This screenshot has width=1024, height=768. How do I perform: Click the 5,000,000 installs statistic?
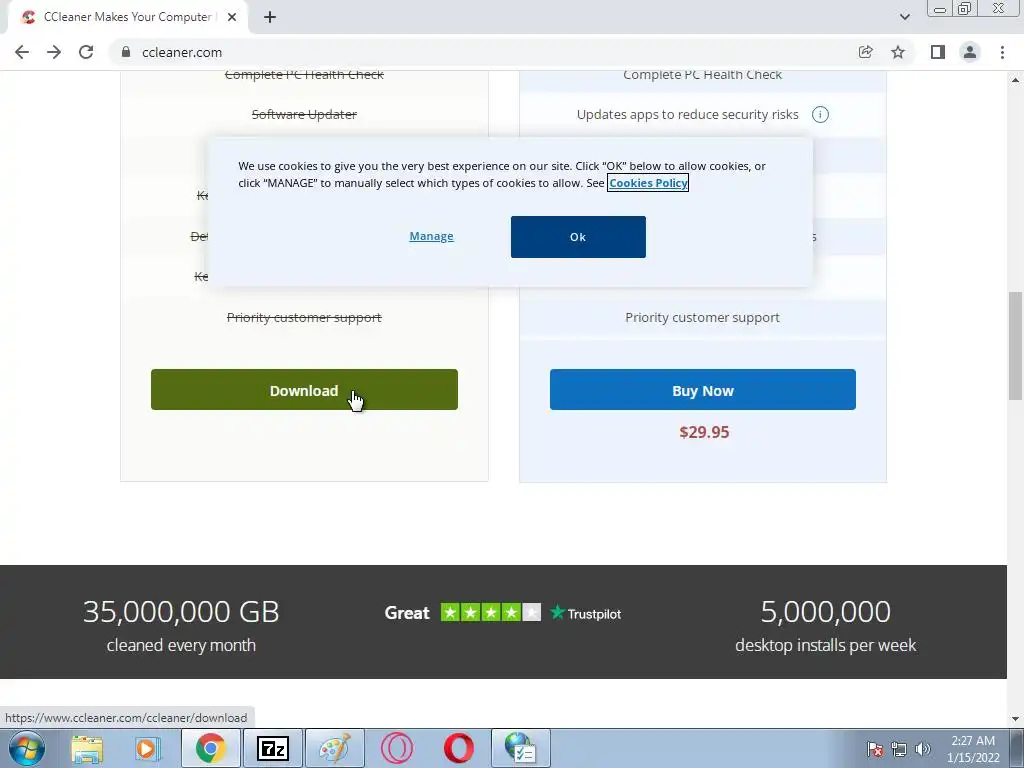[825, 612]
